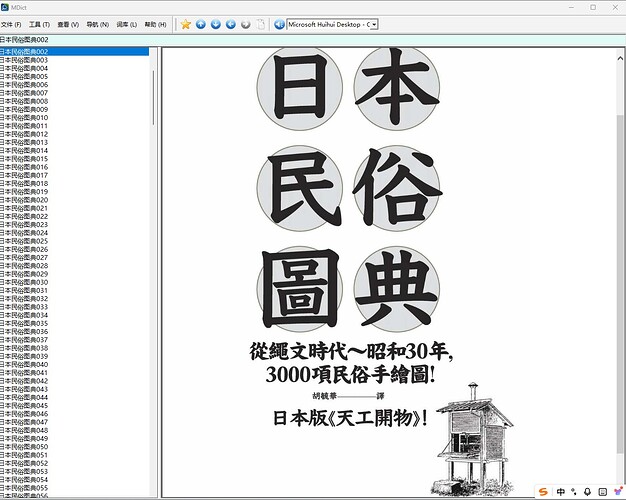
Task: Go to previous entry with up arrow
Action: [201, 24]
